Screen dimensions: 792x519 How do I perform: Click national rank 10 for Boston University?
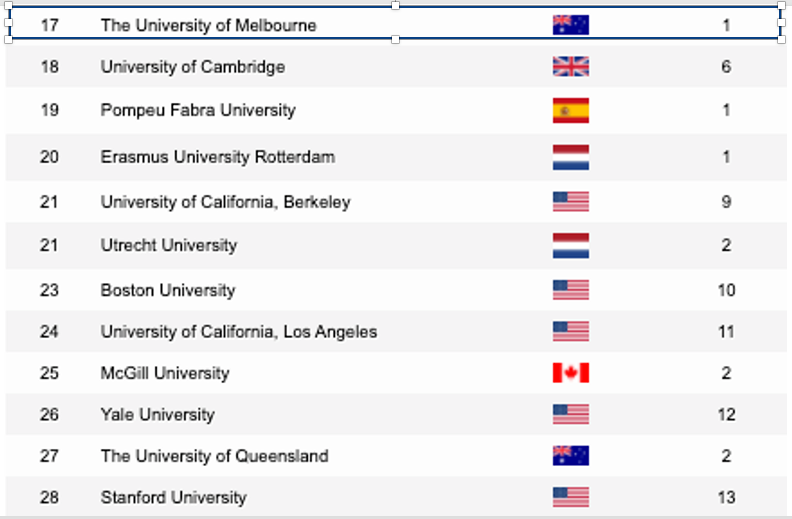point(726,290)
